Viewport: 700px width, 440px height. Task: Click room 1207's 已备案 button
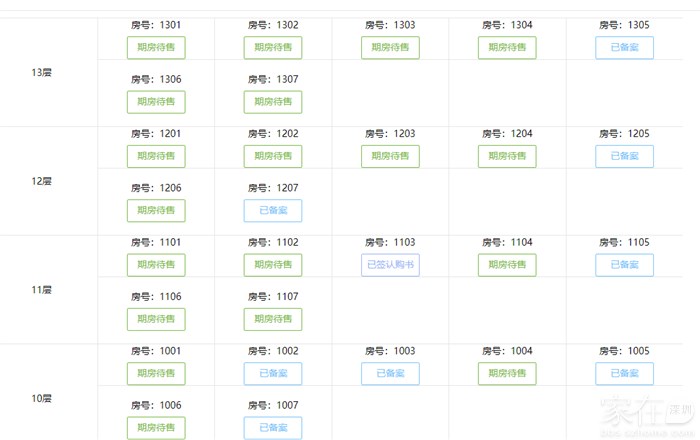273,211
